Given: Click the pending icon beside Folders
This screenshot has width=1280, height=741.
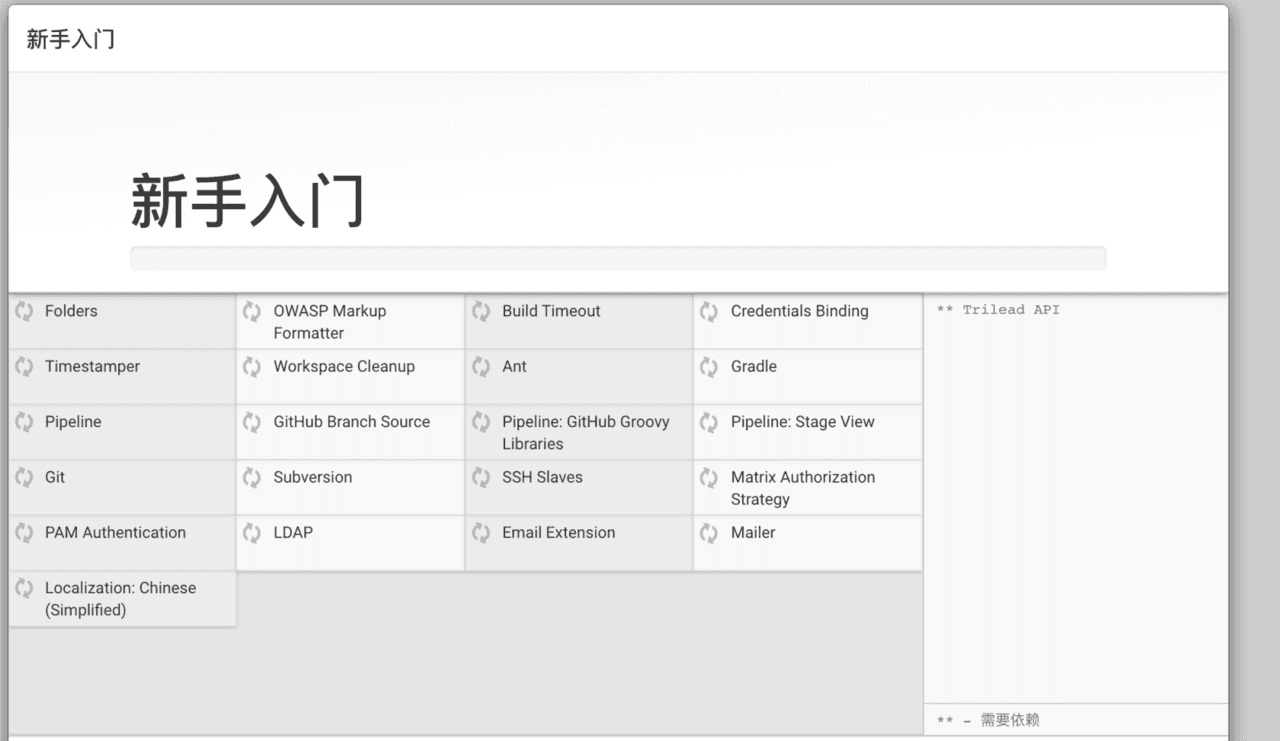Looking at the screenshot, I should click(24, 311).
